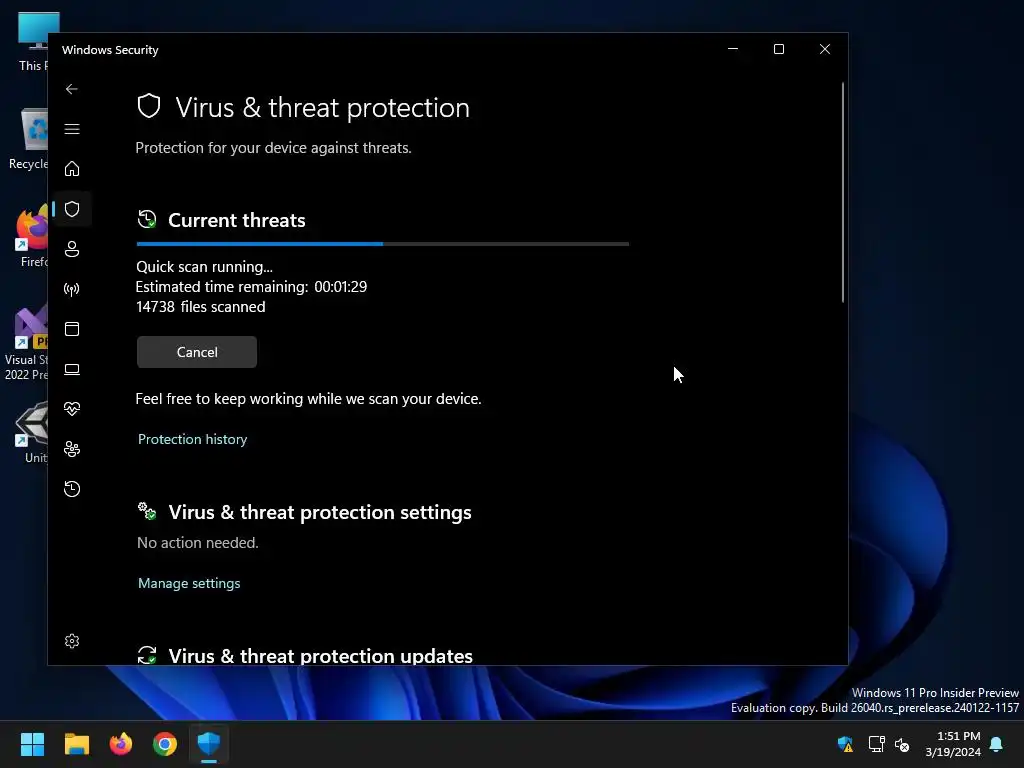Screen dimensions: 1024x768
Task: Cancel the running quick scan
Action: coord(197,352)
